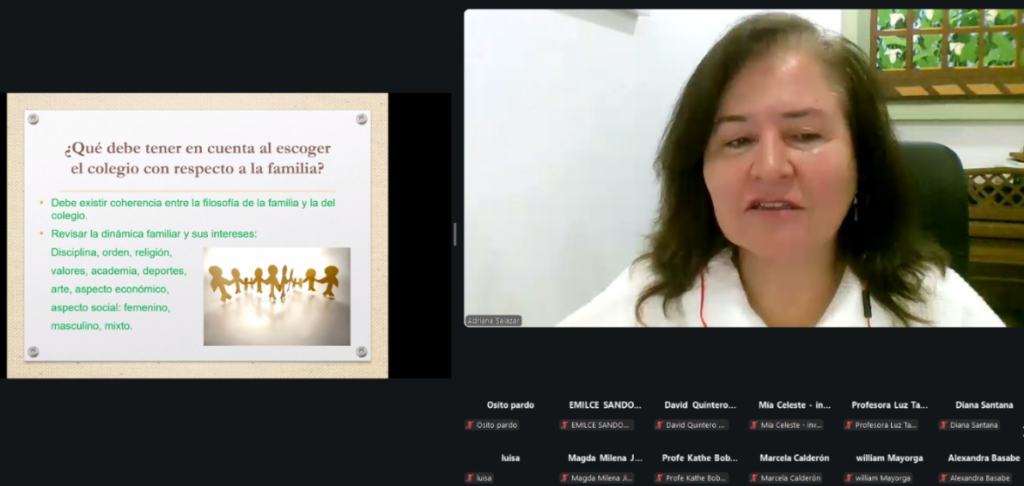
Task: Click the shared presentation slide
Action: coord(197,235)
